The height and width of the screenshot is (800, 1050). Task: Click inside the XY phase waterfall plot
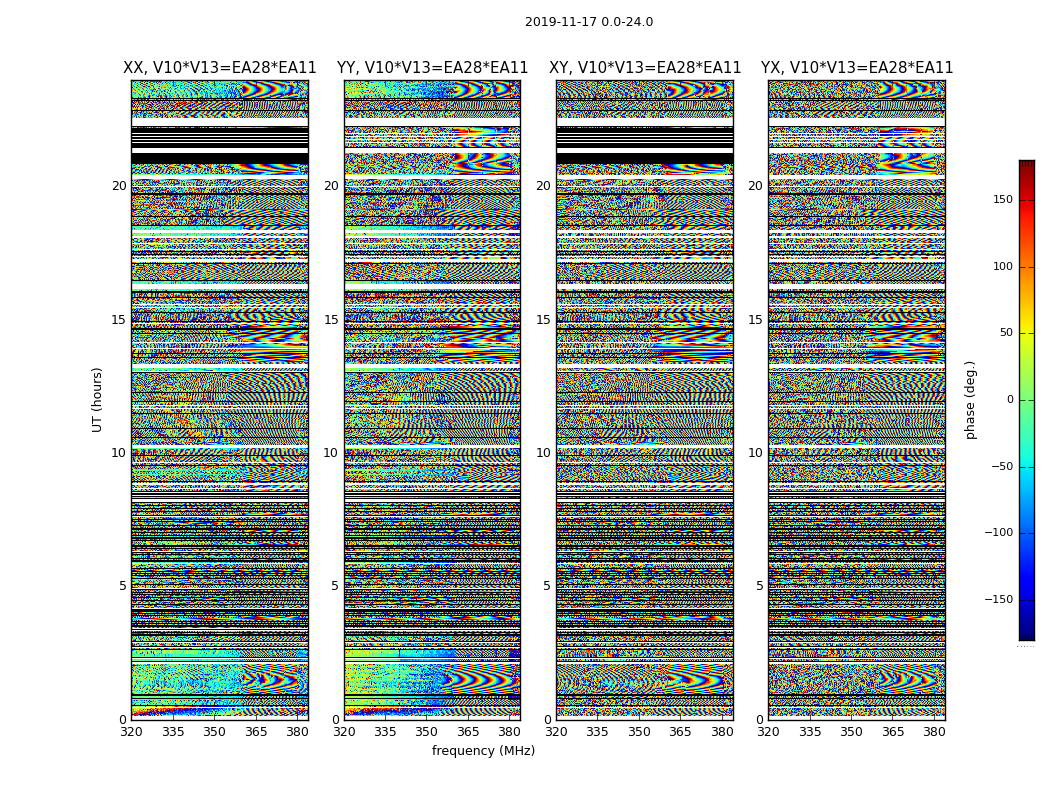click(645, 400)
